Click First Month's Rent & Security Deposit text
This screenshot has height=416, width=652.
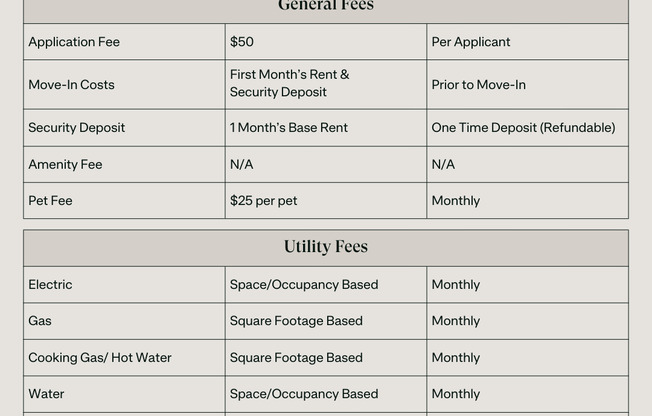click(x=289, y=83)
